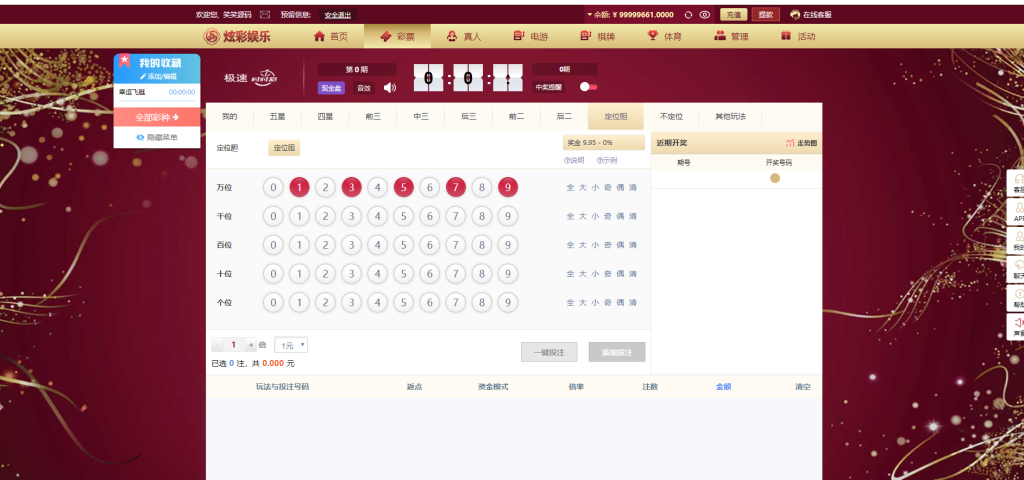Image resolution: width=1024 pixels, height=480 pixels.
Task: Click the 充值 recharge button
Action: point(733,15)
